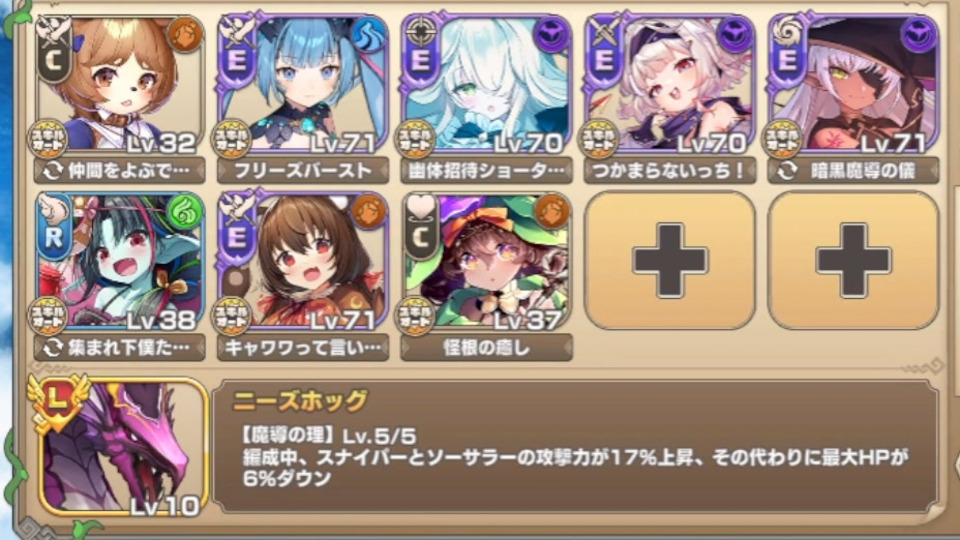Click the dark element icon on witch card
Image resolution: width=960 pixels, height=540 pixels.
click(919, 34)
